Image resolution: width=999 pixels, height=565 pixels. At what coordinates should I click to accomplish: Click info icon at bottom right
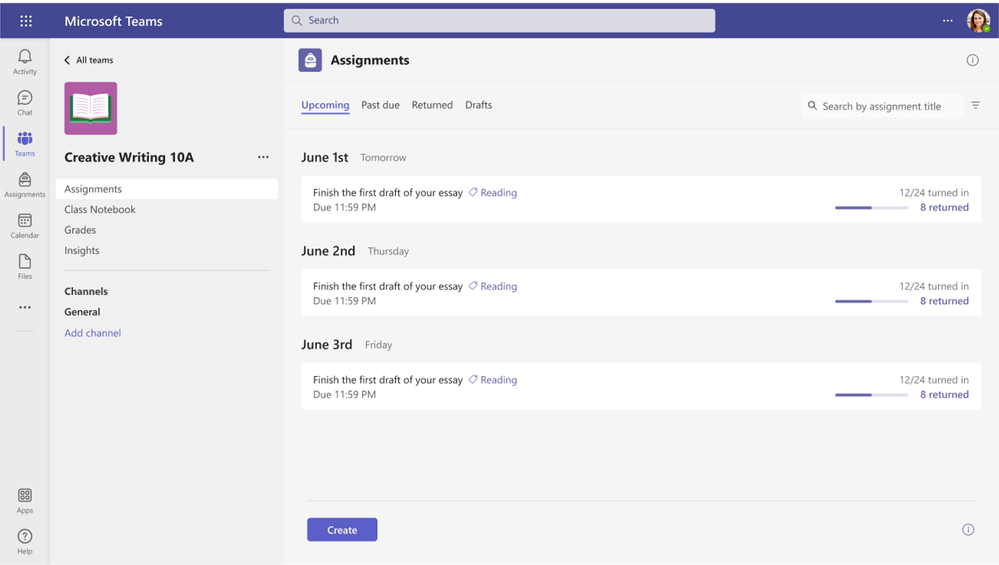point(968,529)
